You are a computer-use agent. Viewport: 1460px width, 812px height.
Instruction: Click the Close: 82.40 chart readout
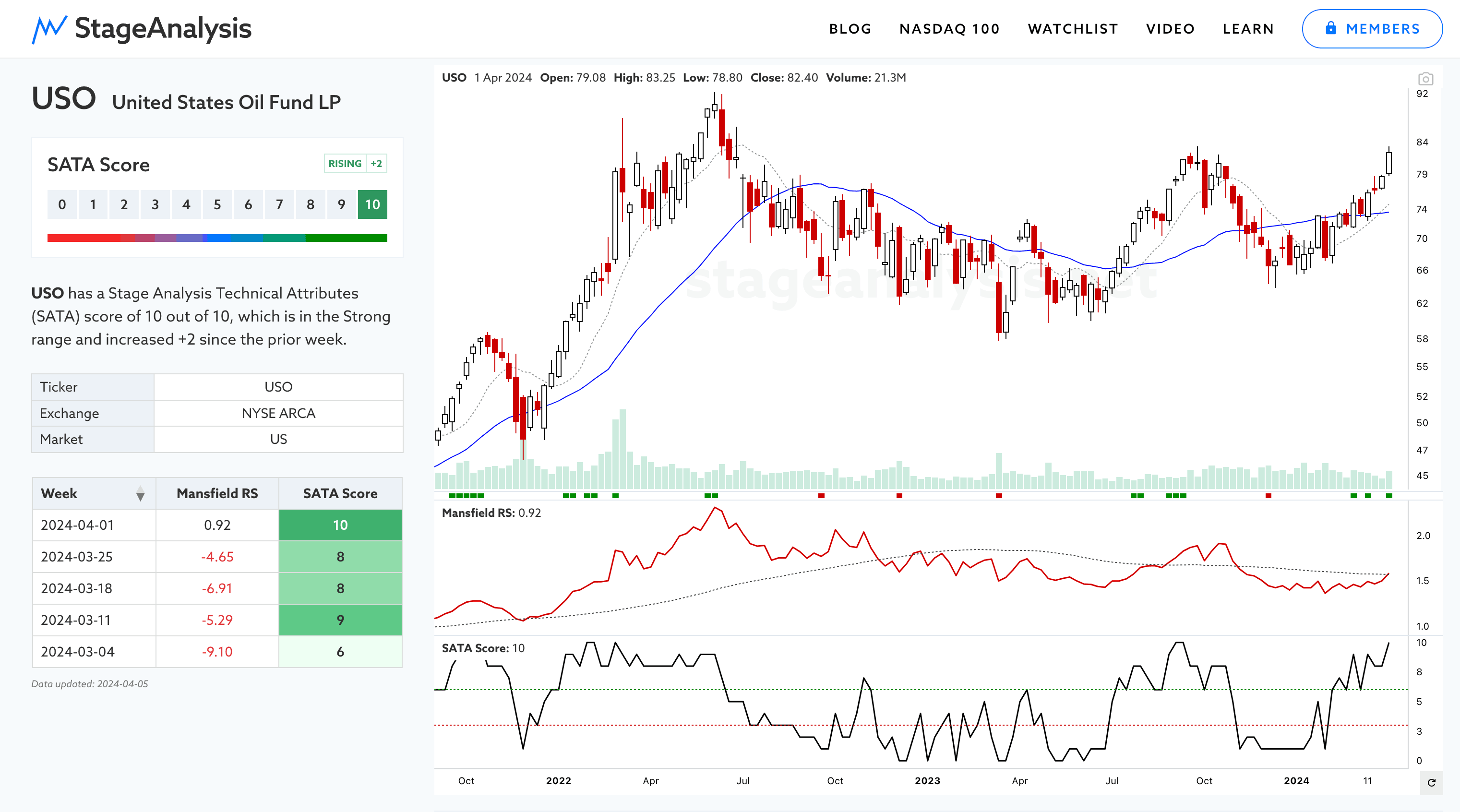click(x=784, y=78)
